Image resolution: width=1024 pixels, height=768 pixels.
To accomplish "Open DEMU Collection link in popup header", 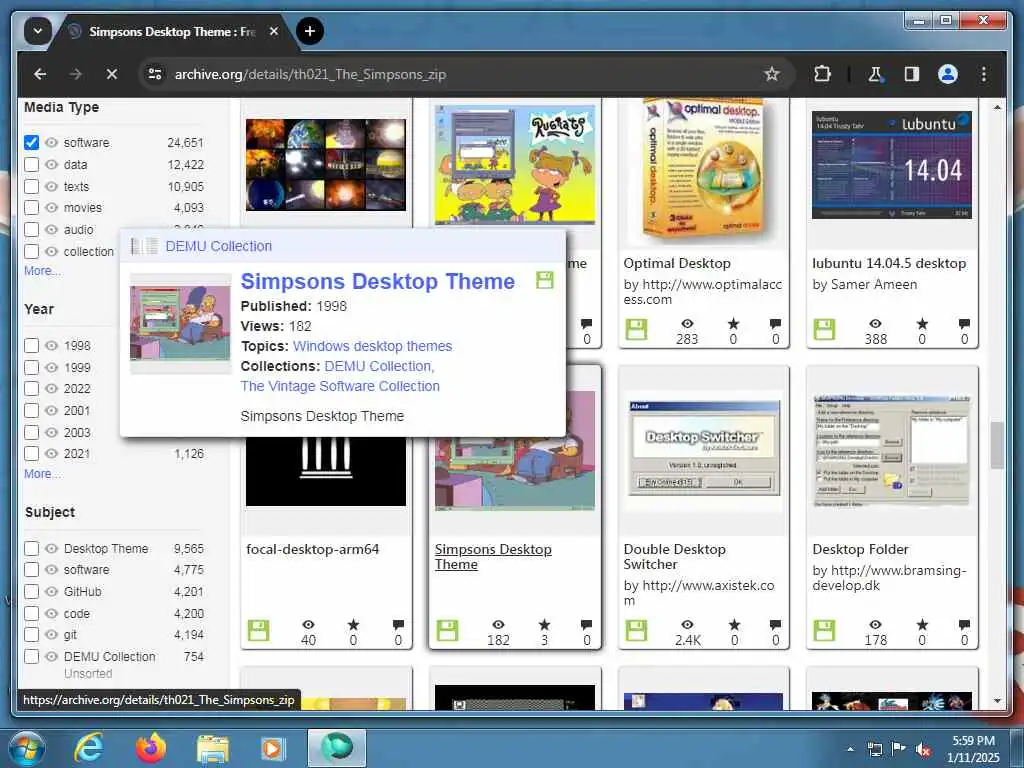I will pyautogui.click(x=219, y=246).
